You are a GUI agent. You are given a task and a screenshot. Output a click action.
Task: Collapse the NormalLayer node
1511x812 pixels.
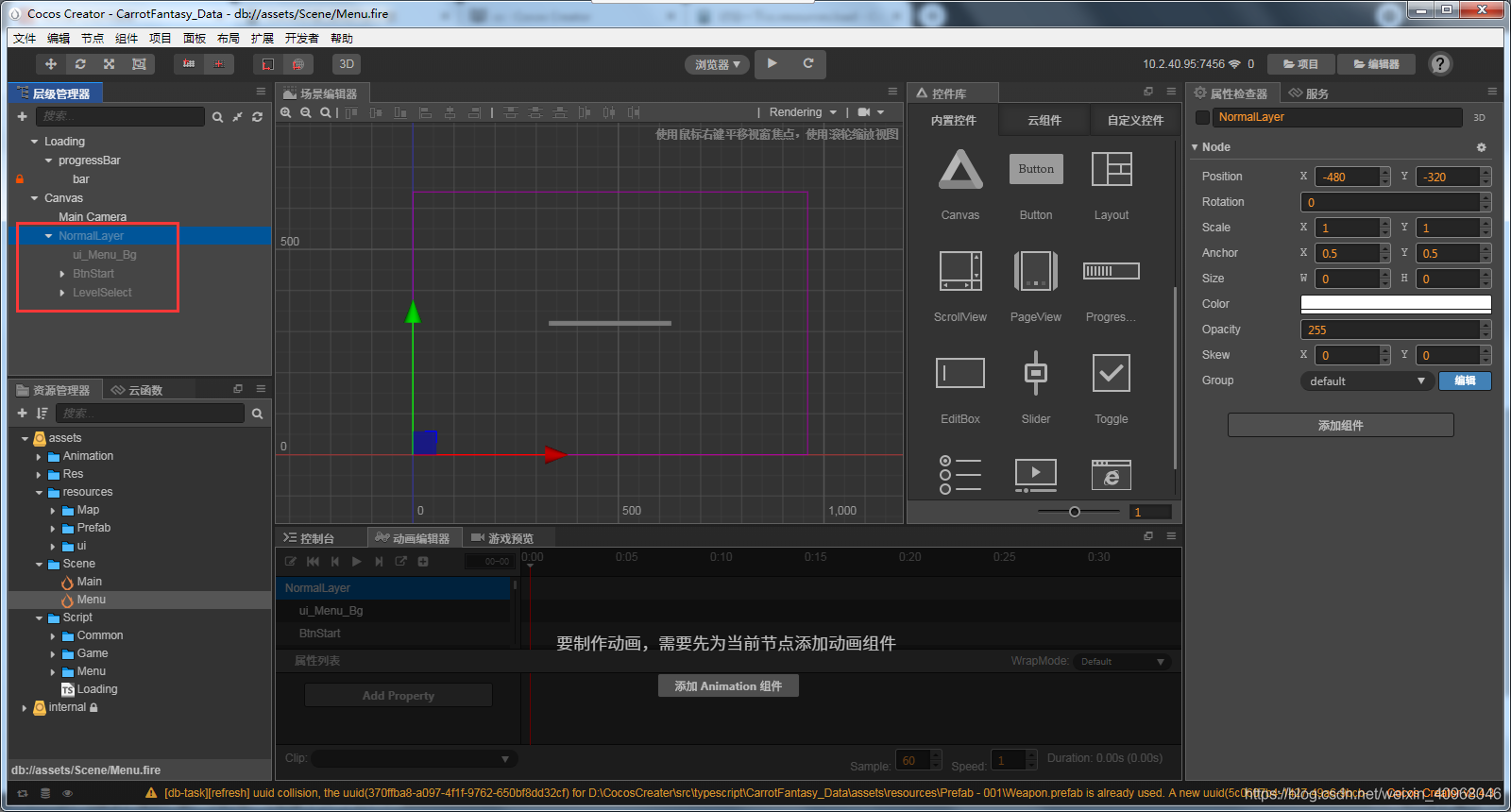click(48, 236)
